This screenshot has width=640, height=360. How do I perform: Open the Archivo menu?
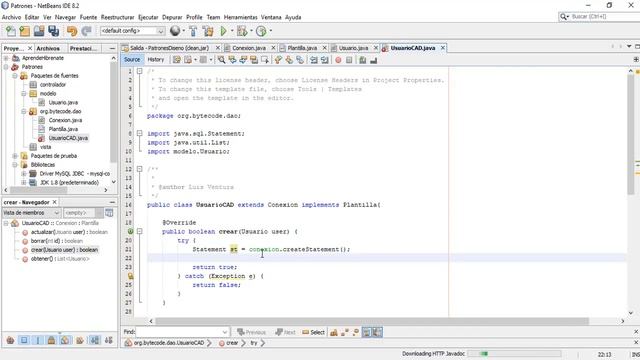(11, 17)
